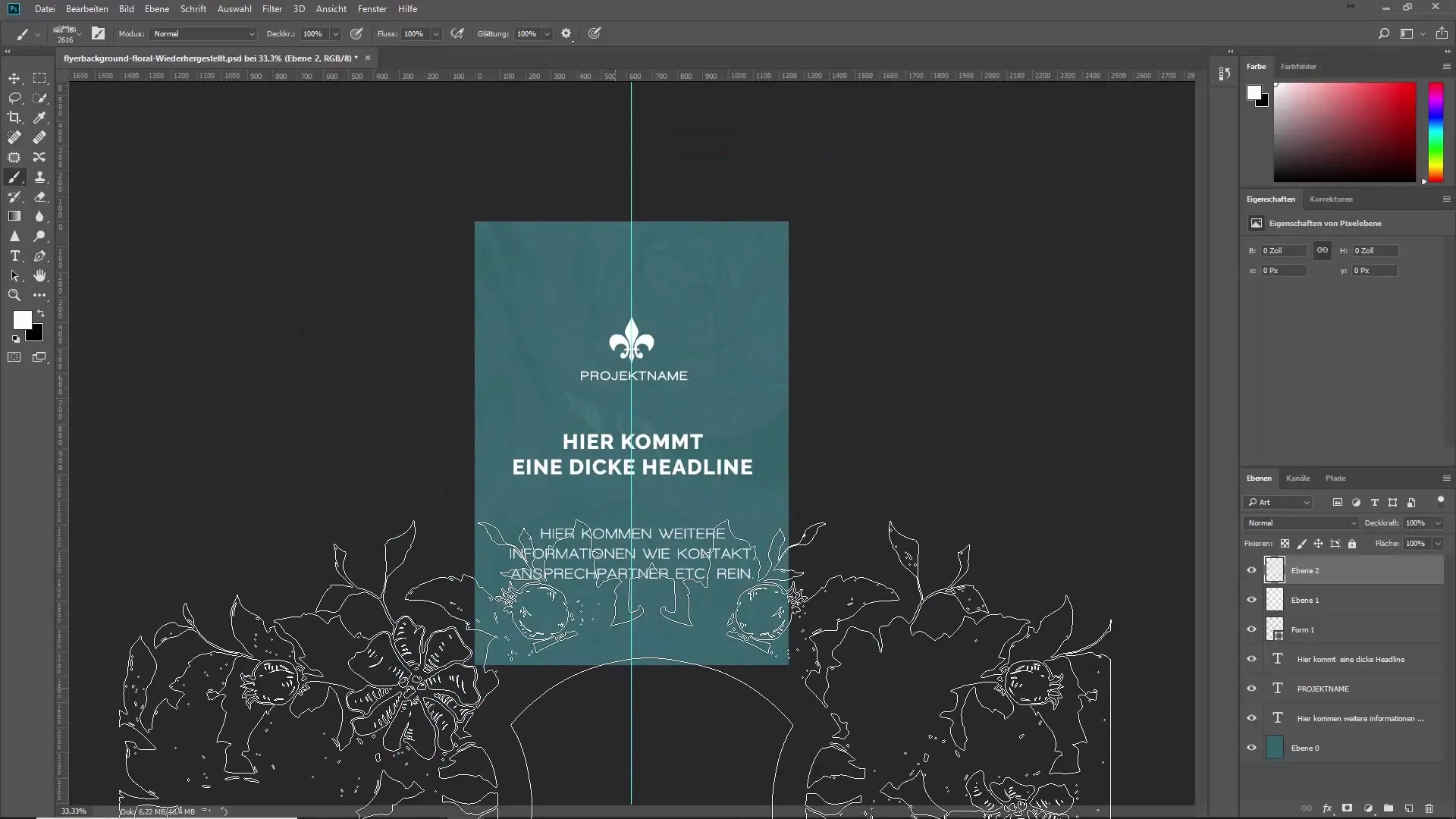Open smoothing options gear icon
The image size is (1456, 819).
point(566,33)
